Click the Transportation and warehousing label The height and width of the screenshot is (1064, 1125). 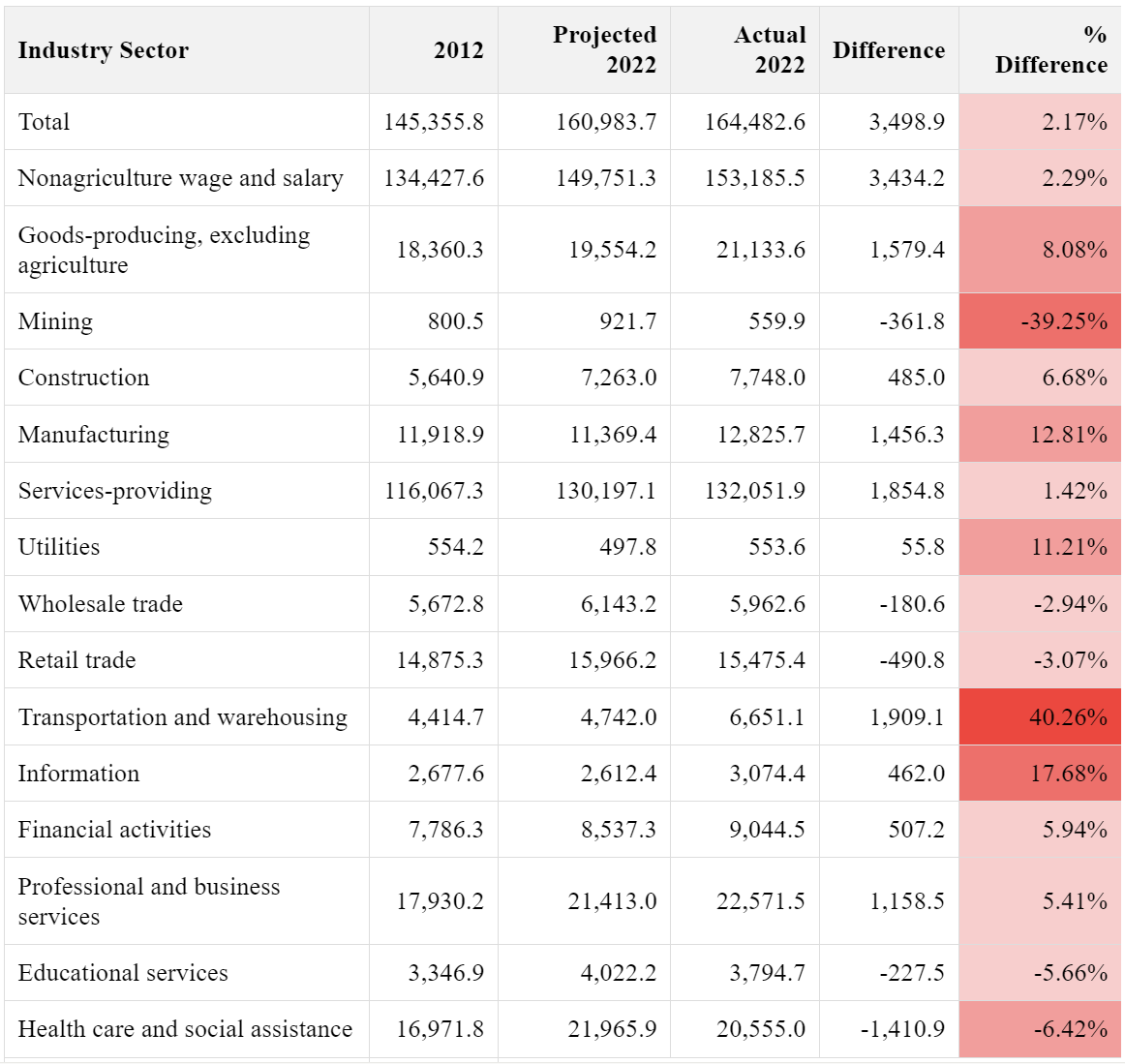[x=183, y=717]
